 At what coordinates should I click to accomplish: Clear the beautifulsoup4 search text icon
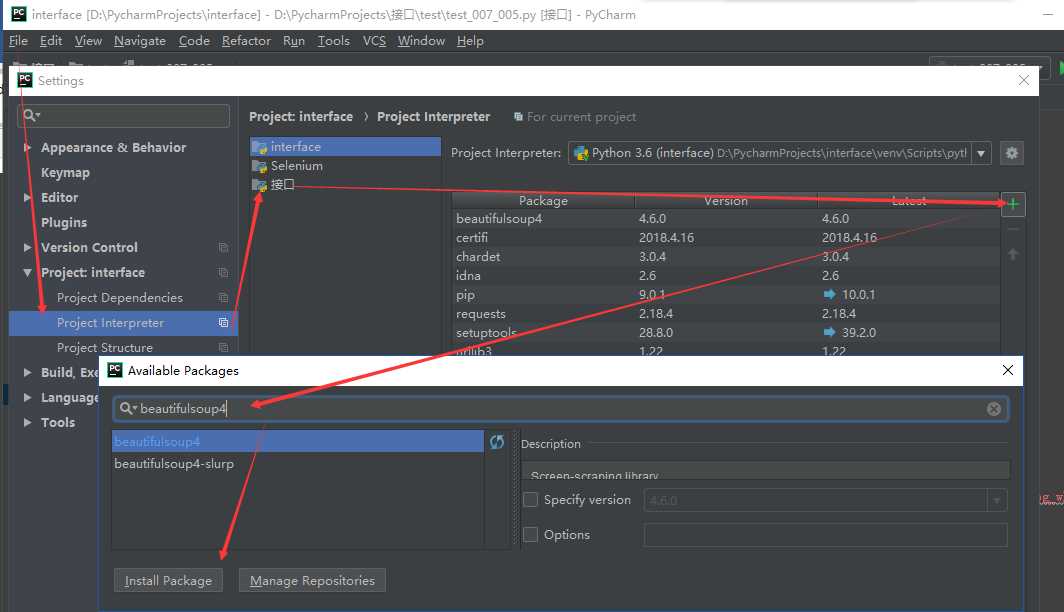click(x=993, y=408)
